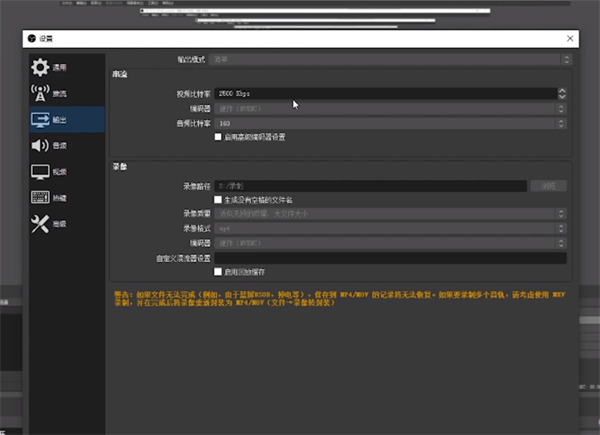
Task: Open Audio settings speaker icon
Action: click(40, 146)
